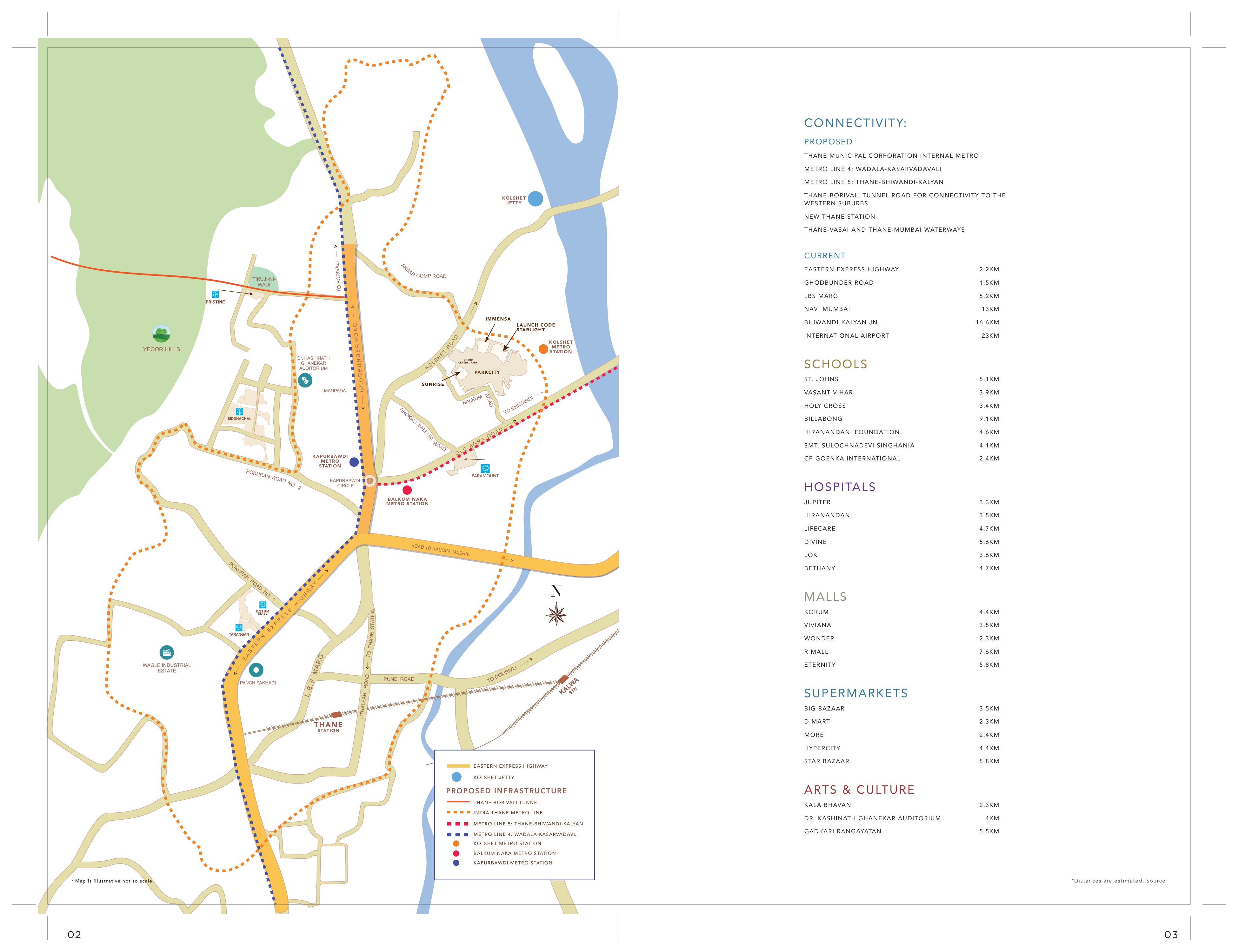The image size is (1238, 952).
Task: Click the Connectivity heading
Action: [855, 123]
